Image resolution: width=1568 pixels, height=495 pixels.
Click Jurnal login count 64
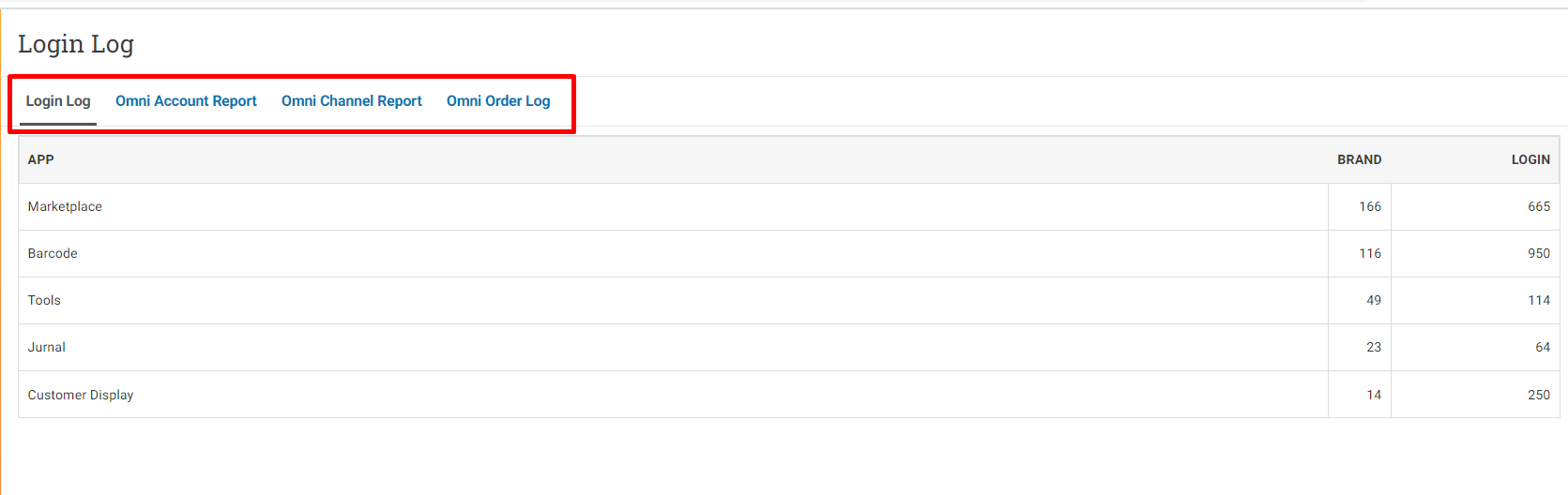click(1543, 347)
